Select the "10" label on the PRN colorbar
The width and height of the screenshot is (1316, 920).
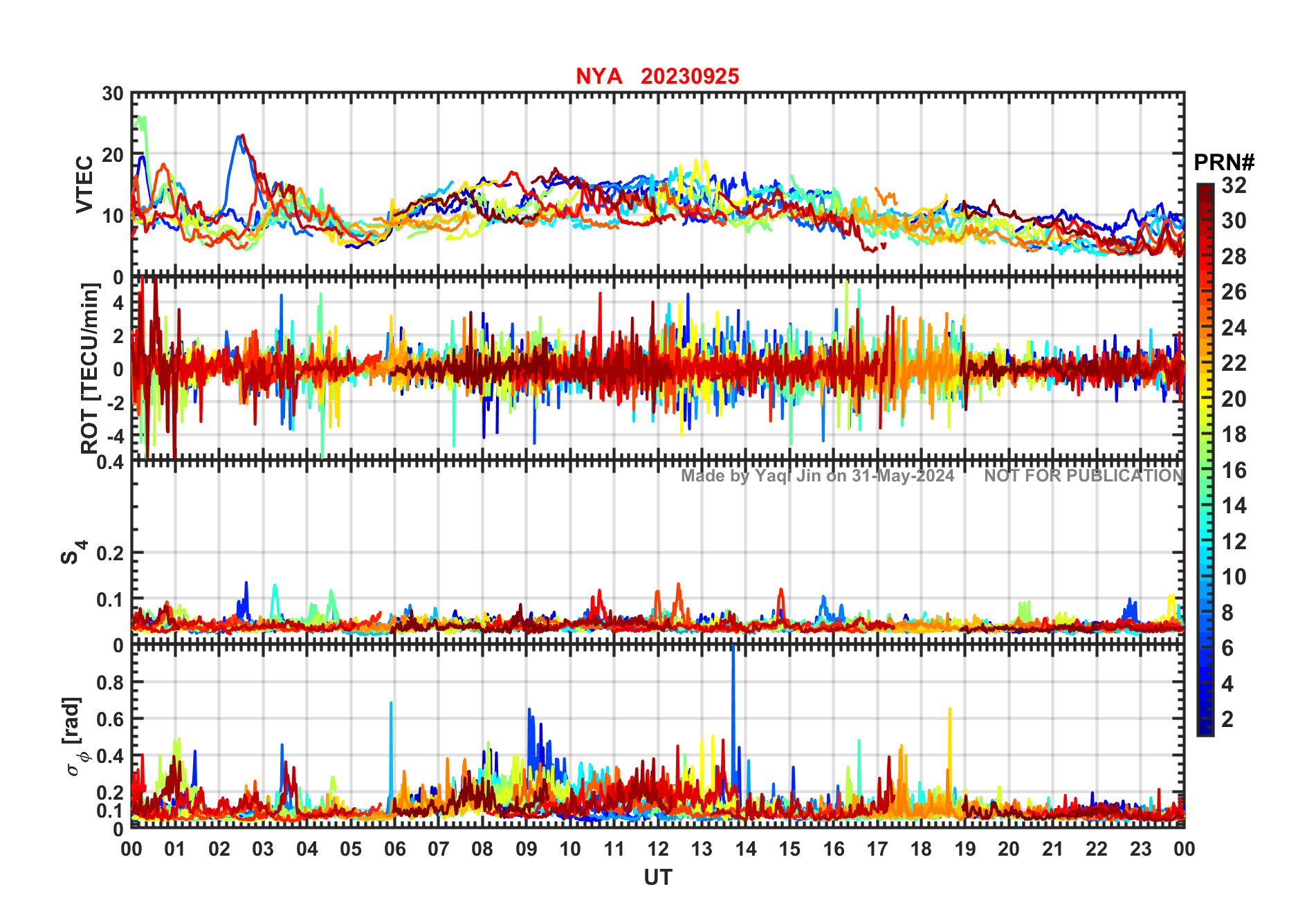(1234, 577)
